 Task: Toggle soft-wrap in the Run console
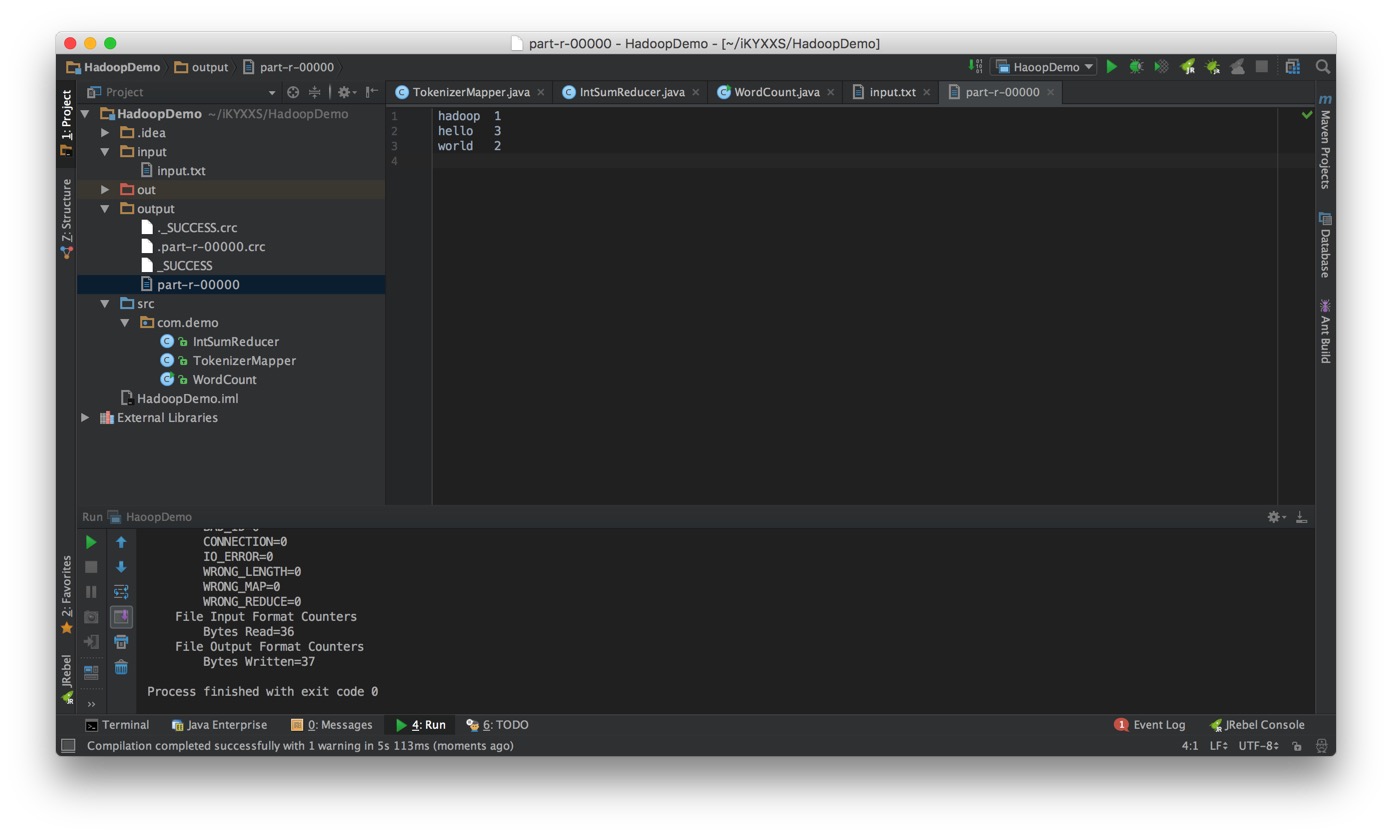pyautogui.click(x=121, y=592)
